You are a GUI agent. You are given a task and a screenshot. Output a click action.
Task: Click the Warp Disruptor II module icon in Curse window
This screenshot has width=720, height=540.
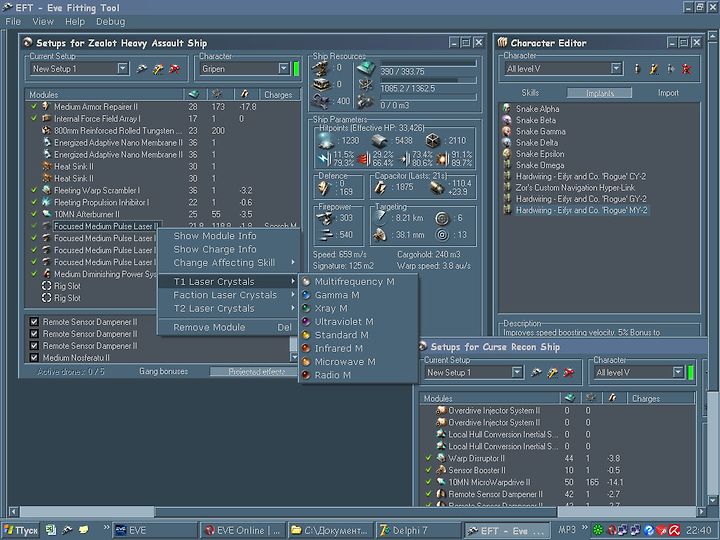[441, 458]
